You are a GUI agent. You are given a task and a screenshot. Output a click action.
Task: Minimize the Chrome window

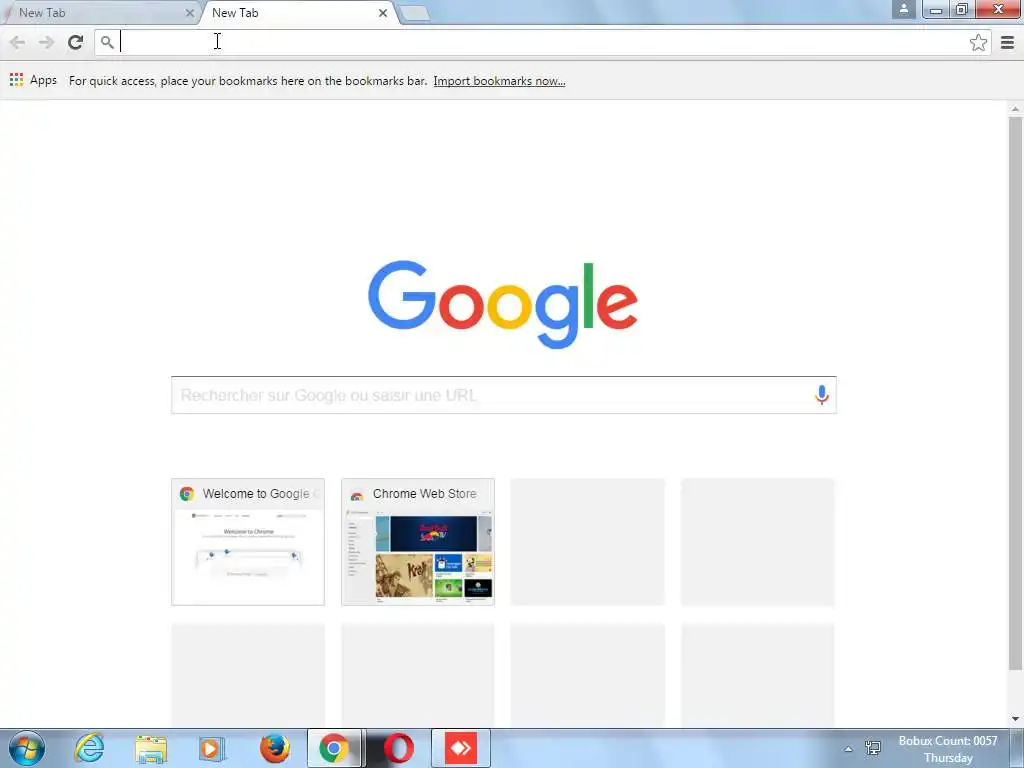tap(935, 9)
